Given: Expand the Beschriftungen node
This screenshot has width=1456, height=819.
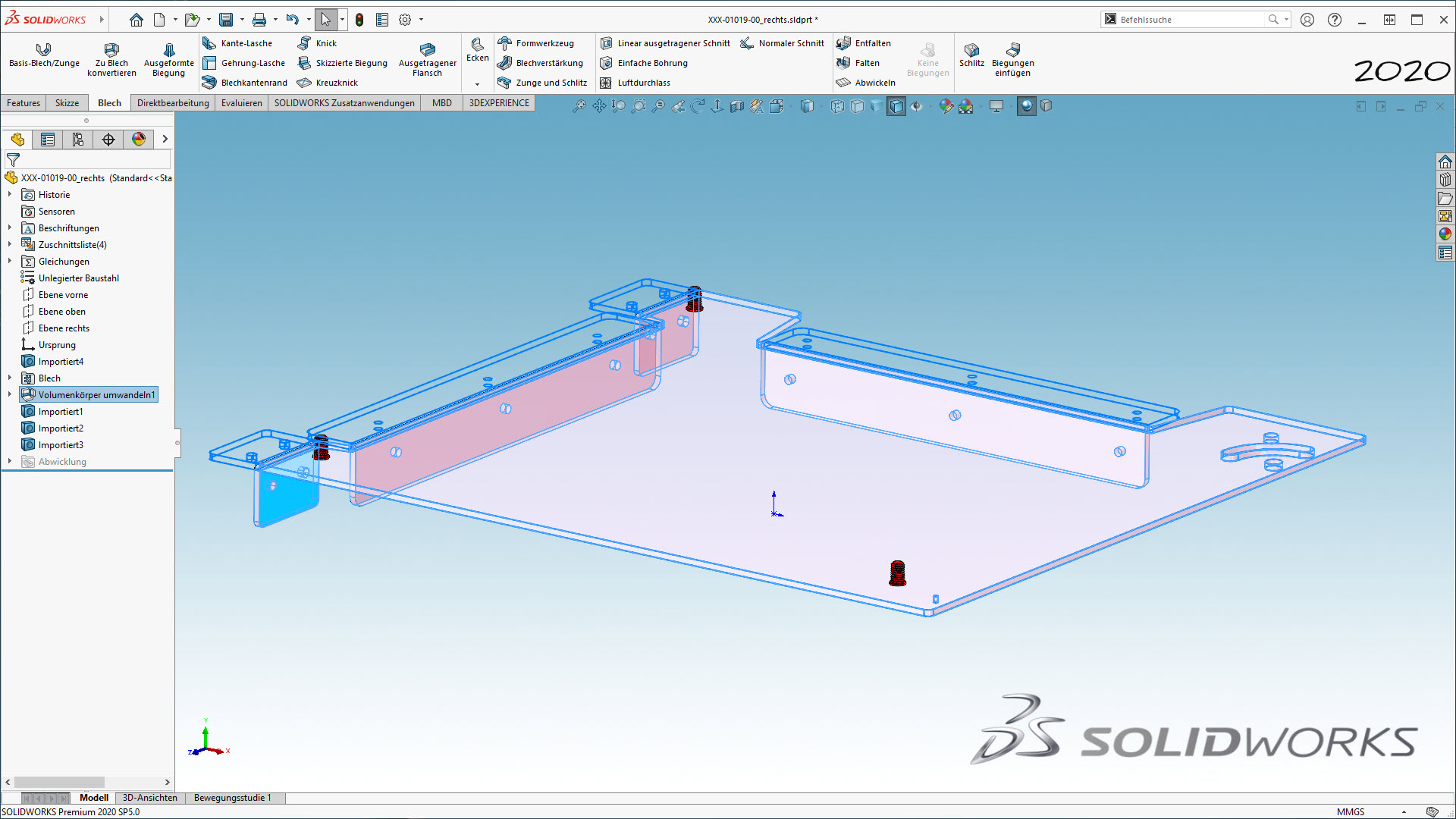Looking at the screenshot, I should tap(10, 228).
